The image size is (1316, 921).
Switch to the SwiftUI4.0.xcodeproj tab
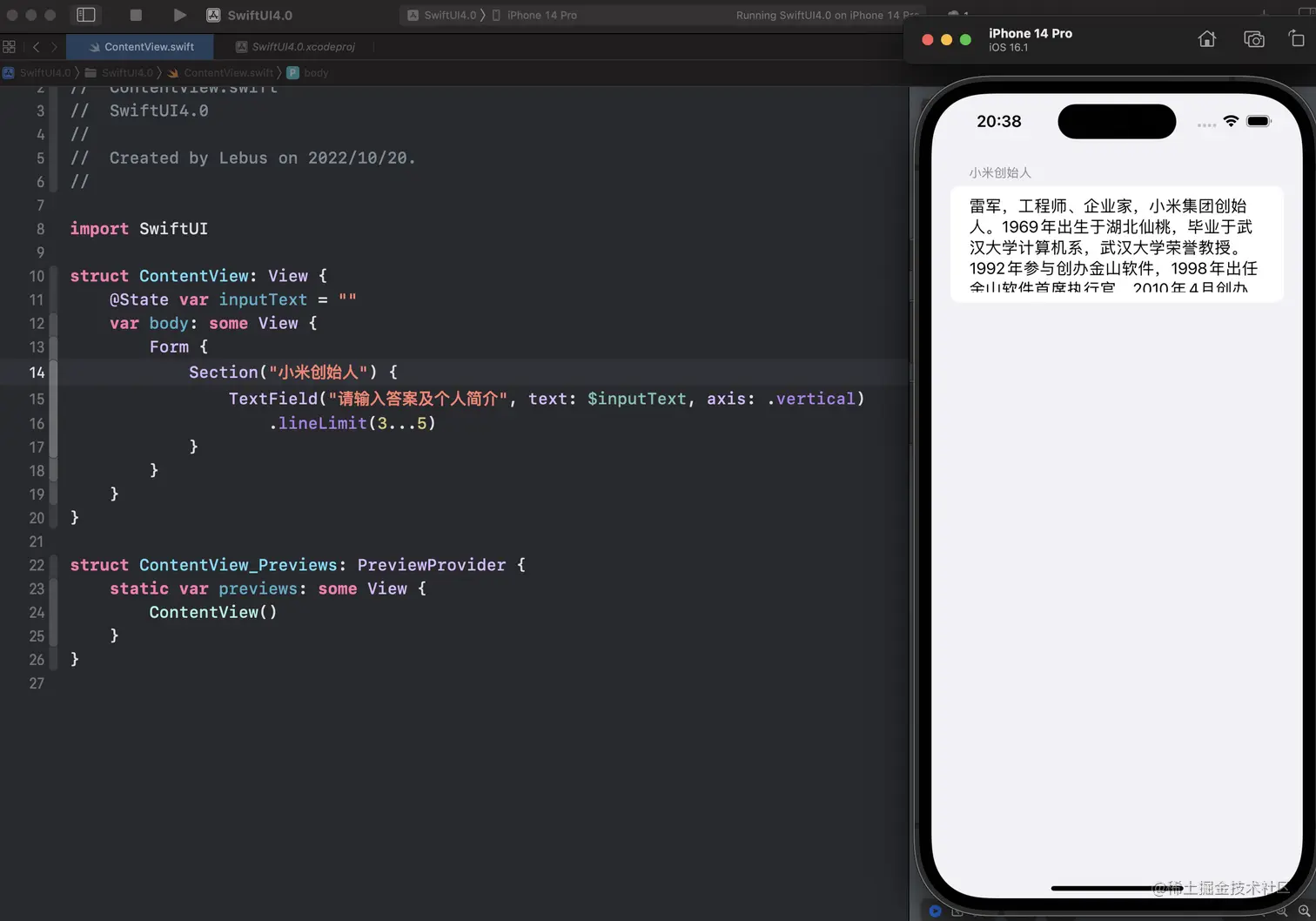click(295, 47)
